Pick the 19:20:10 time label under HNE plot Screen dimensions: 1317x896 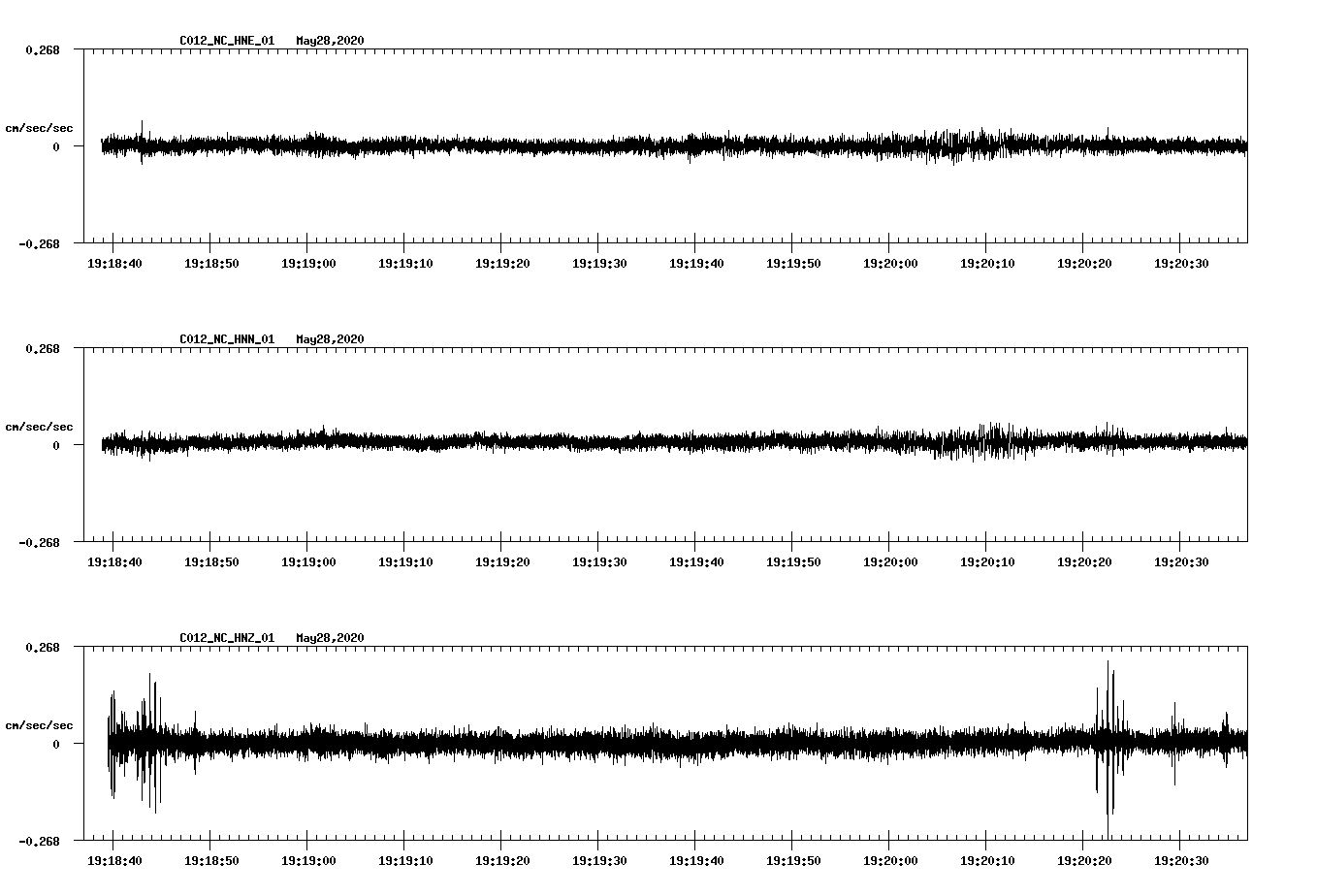coord(987,263)
